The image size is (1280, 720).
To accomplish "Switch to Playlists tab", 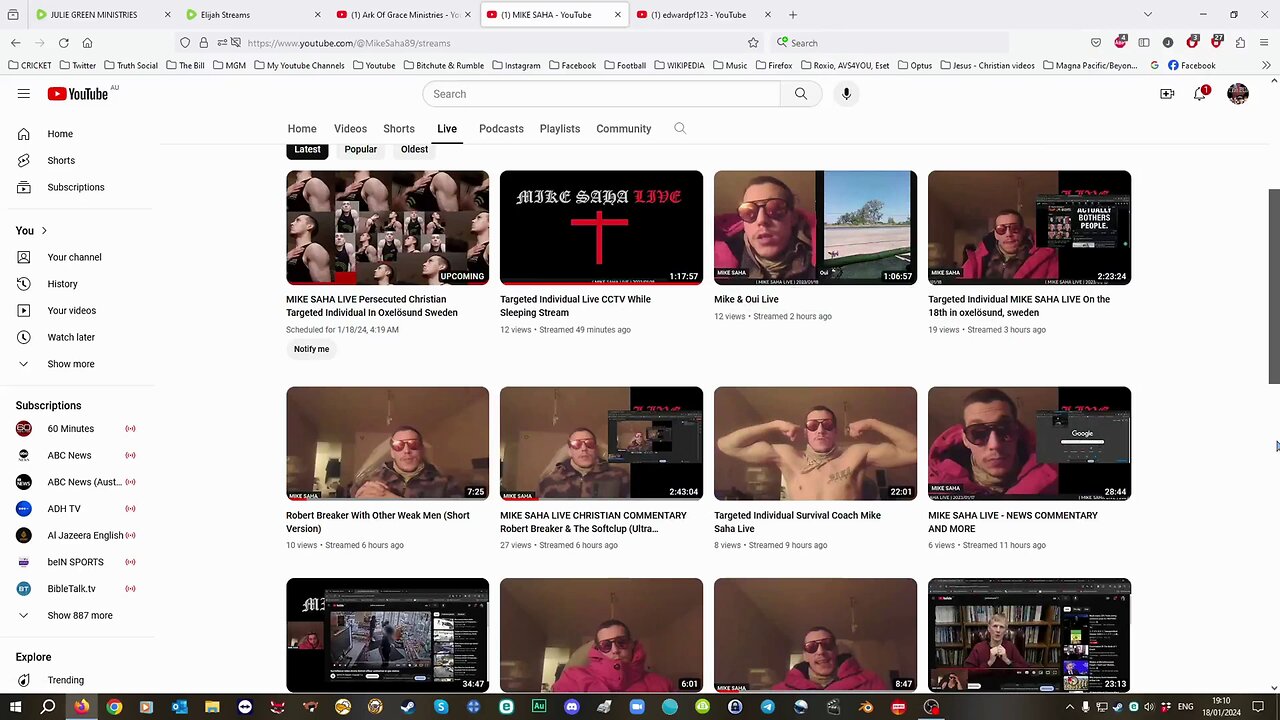I will 560,129.
